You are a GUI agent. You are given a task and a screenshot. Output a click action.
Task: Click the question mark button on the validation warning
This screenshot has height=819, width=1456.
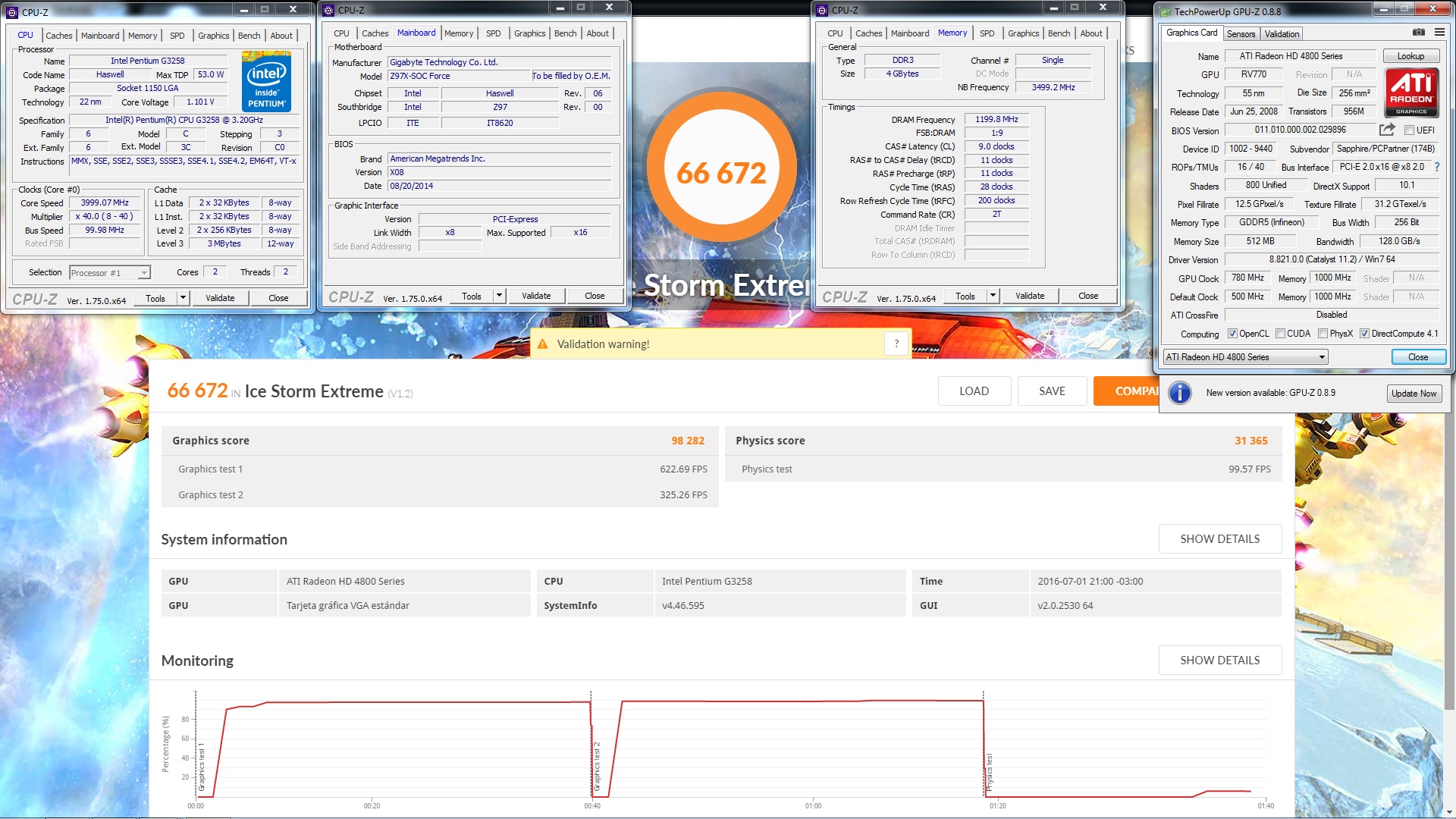(x=896, y=344)
